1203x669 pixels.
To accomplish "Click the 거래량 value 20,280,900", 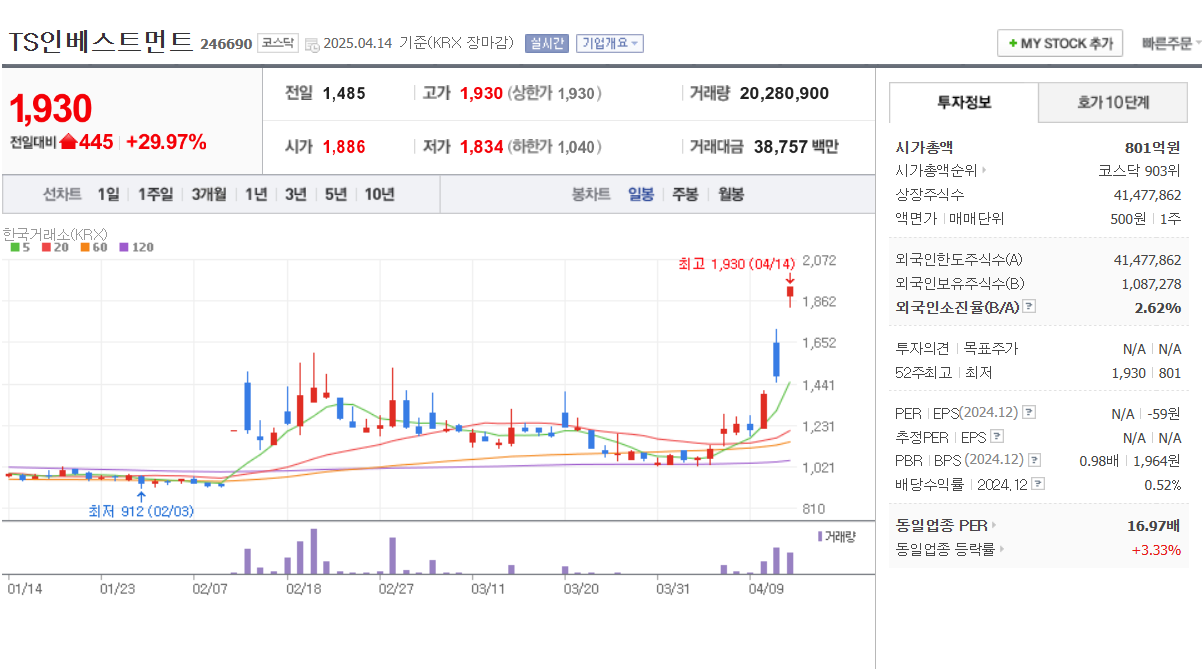I will (x=784, y=93).
